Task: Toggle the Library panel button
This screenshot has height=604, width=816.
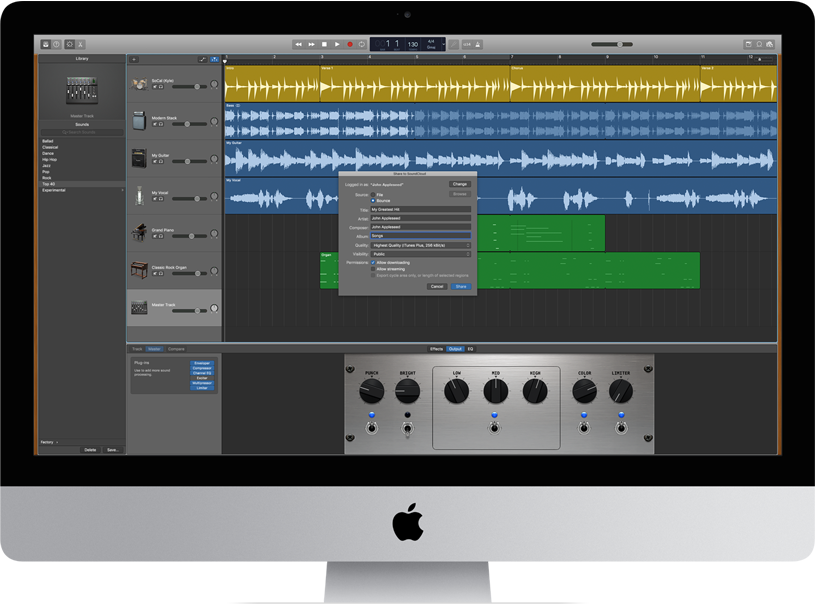Action: [x=46, y=45]
